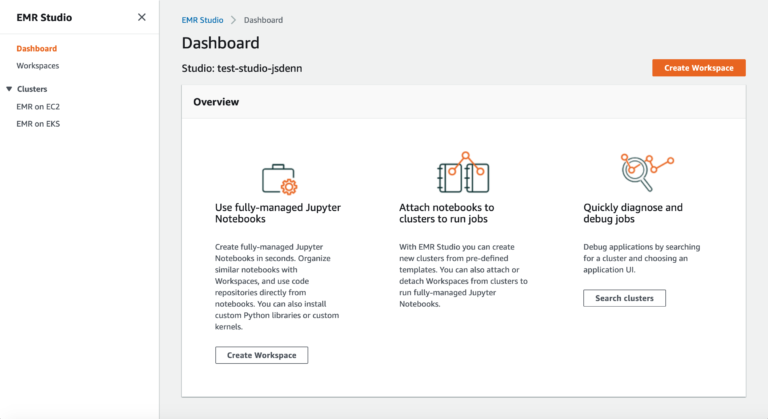Follow the EMR Studio breadcrumb link
This screenshot has height=419, width=768.
202,20
